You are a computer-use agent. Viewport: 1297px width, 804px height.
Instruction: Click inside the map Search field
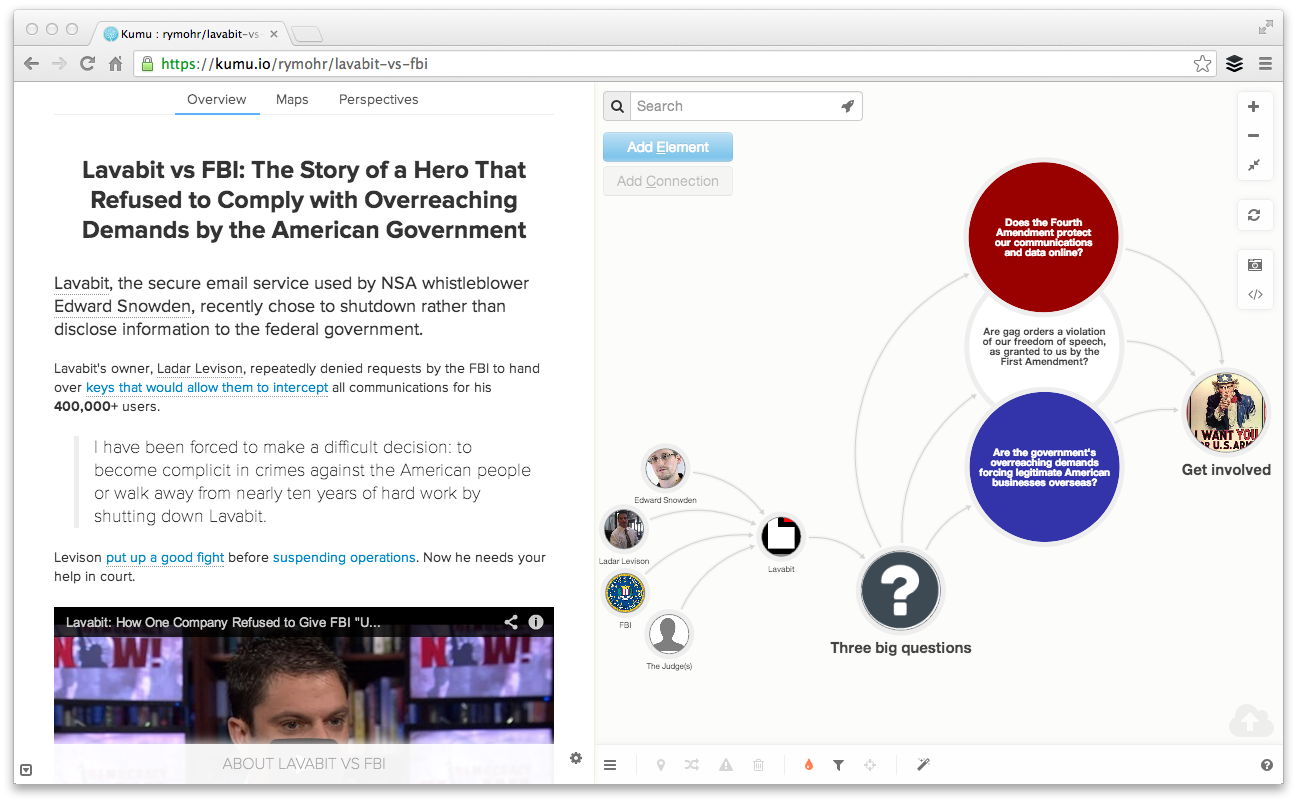pyautogui.click(x=735, y=106)
